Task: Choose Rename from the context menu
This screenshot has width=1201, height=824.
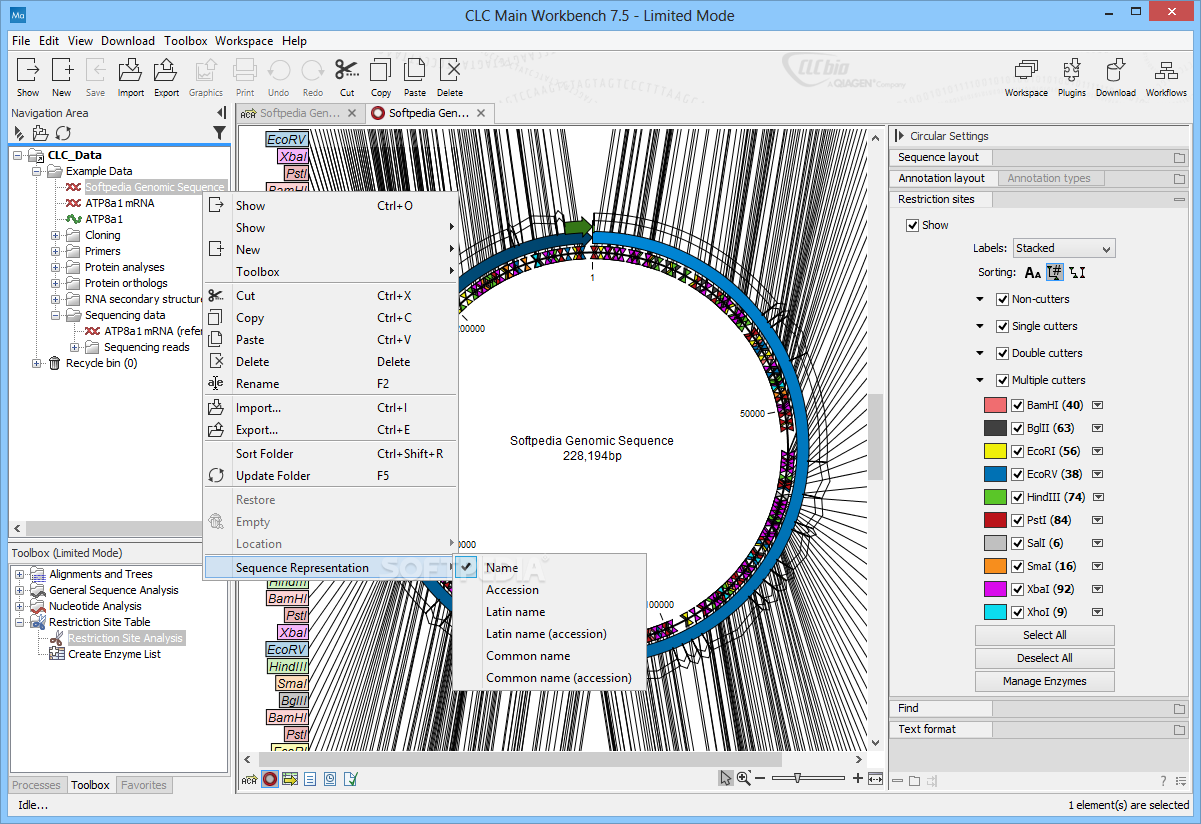Action: coord(330,384)
